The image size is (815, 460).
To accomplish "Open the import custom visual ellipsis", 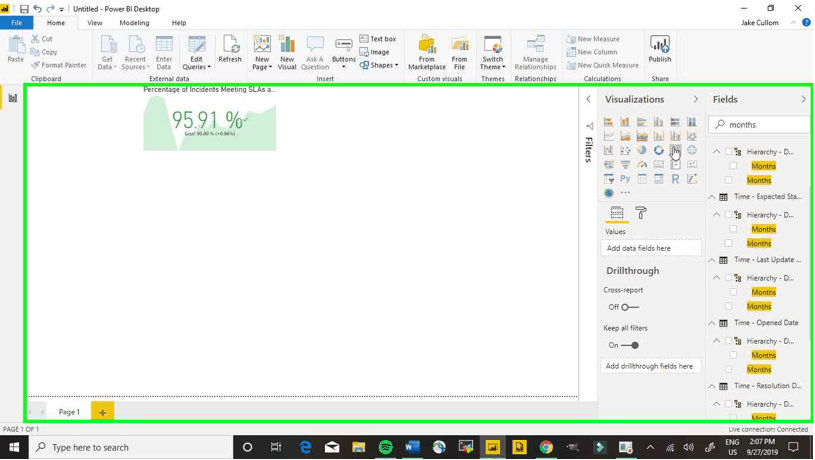I will tap(625, 193).
